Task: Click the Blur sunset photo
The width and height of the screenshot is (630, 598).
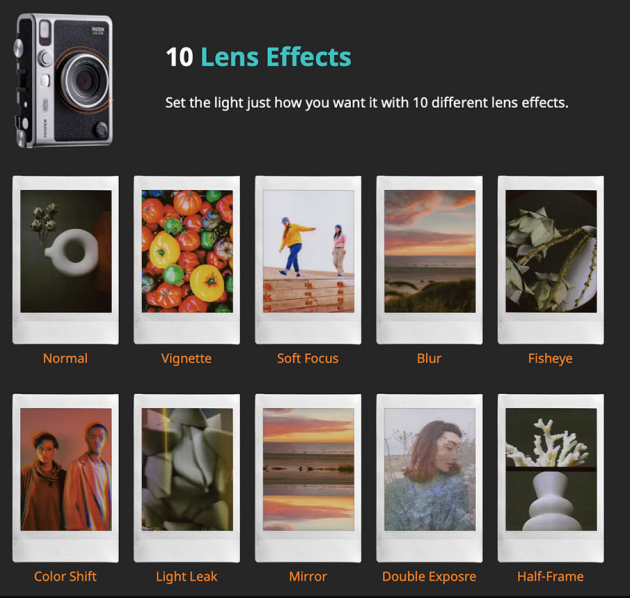Action: tap(429, 251)
